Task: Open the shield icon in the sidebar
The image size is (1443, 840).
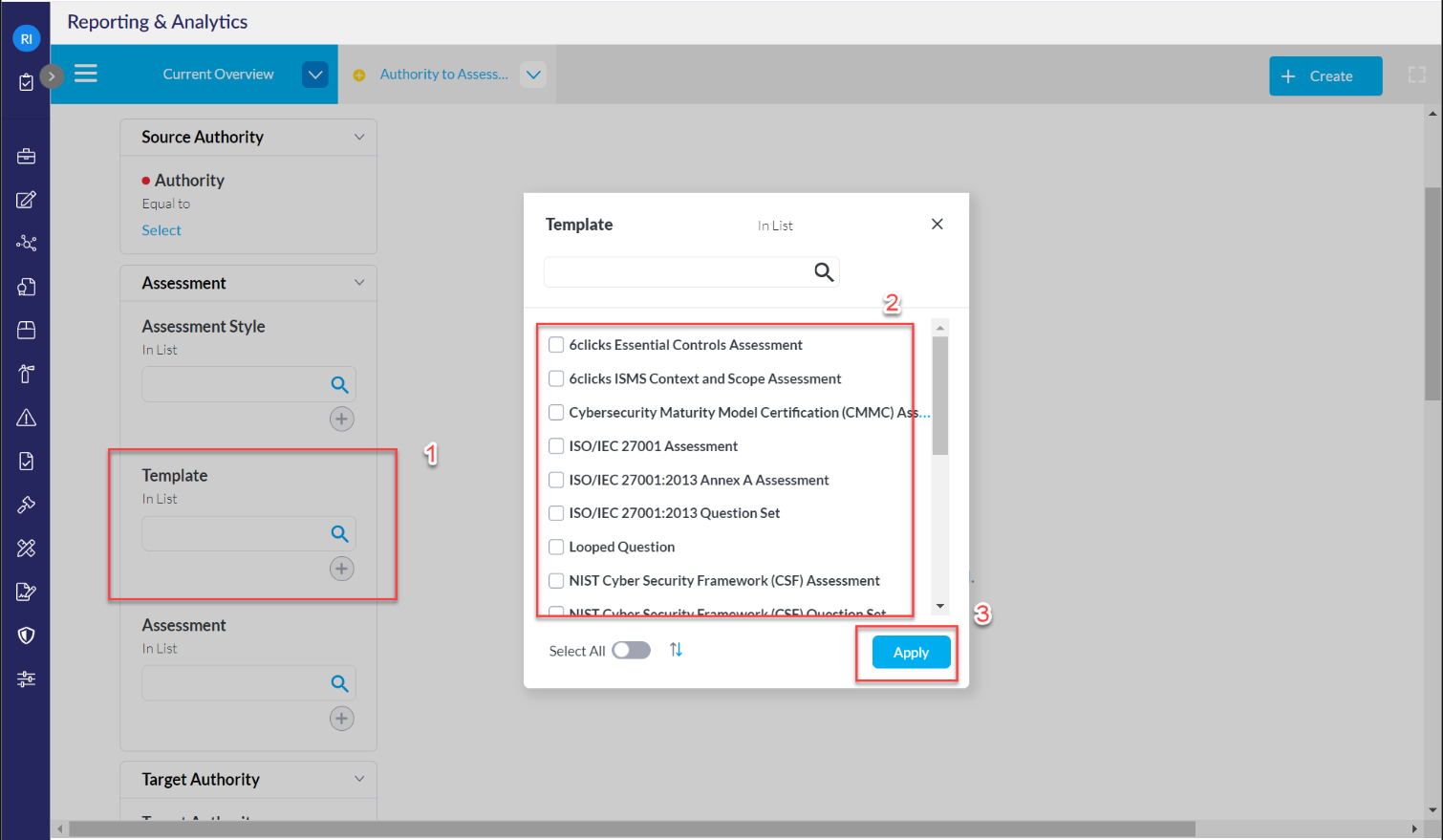Action: pos(25,635)
